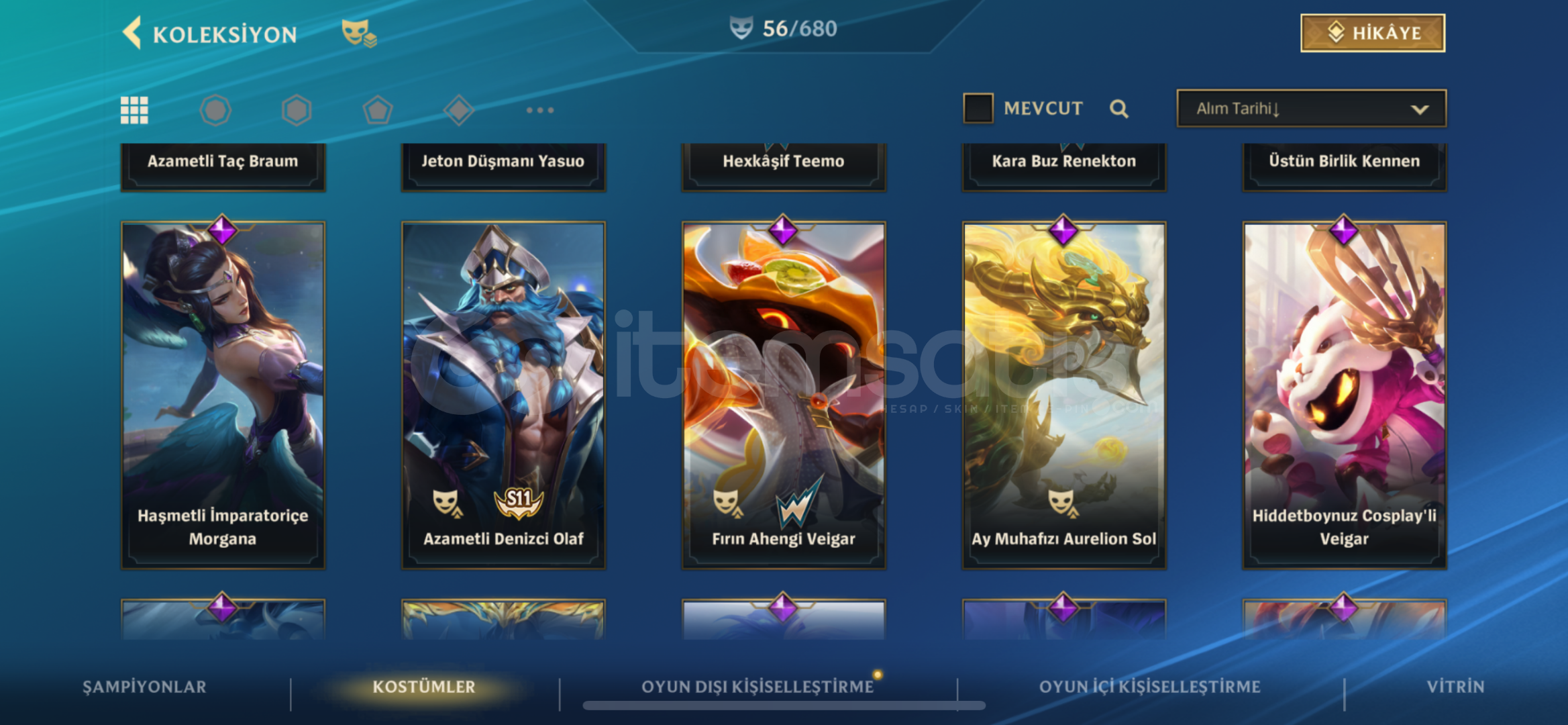Select the diamond rarity filter icon

tap(459, 110)
